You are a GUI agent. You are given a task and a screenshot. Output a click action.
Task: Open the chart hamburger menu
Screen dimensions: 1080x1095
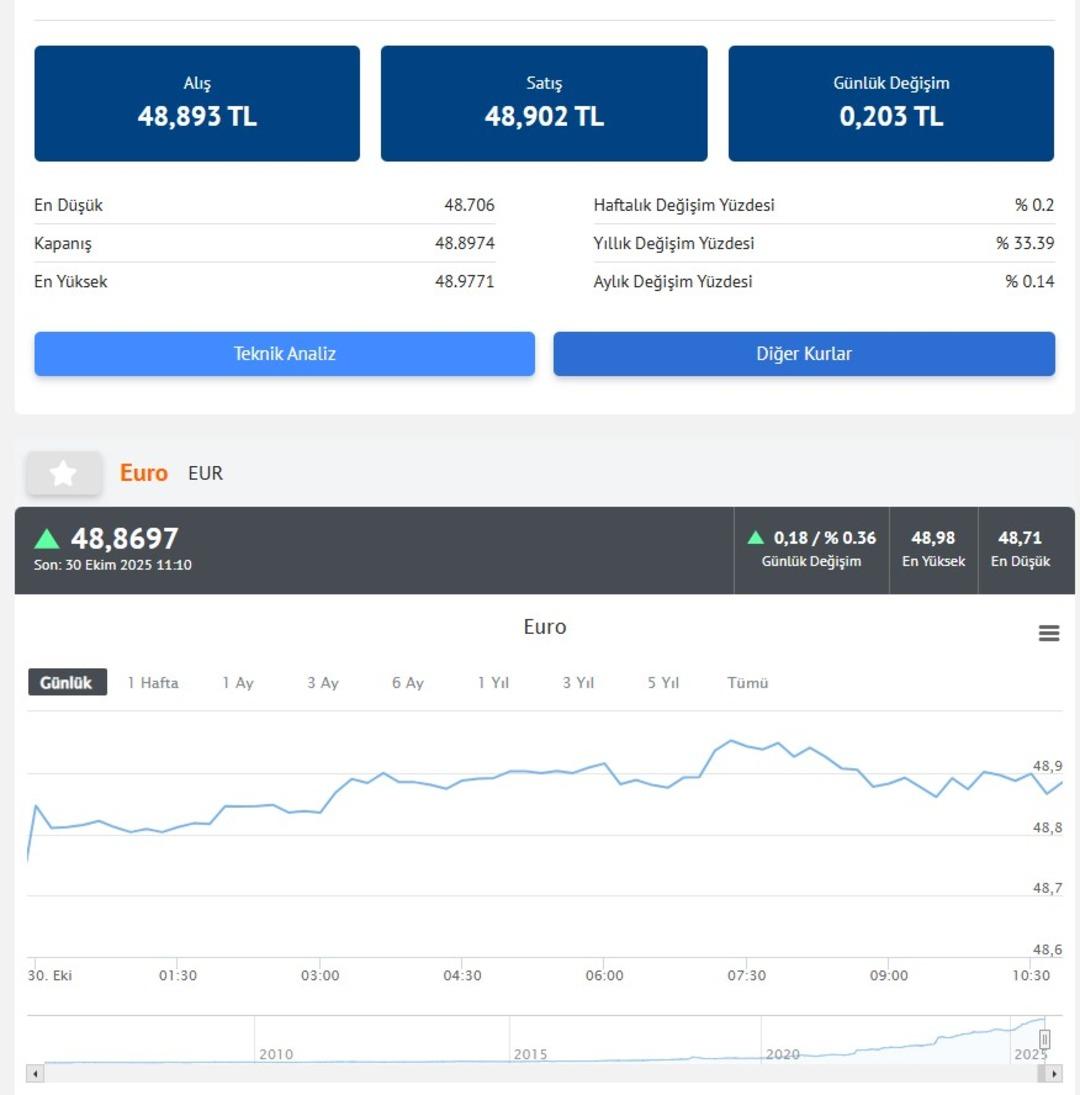pyautogui.click(x=1048, y=633)
